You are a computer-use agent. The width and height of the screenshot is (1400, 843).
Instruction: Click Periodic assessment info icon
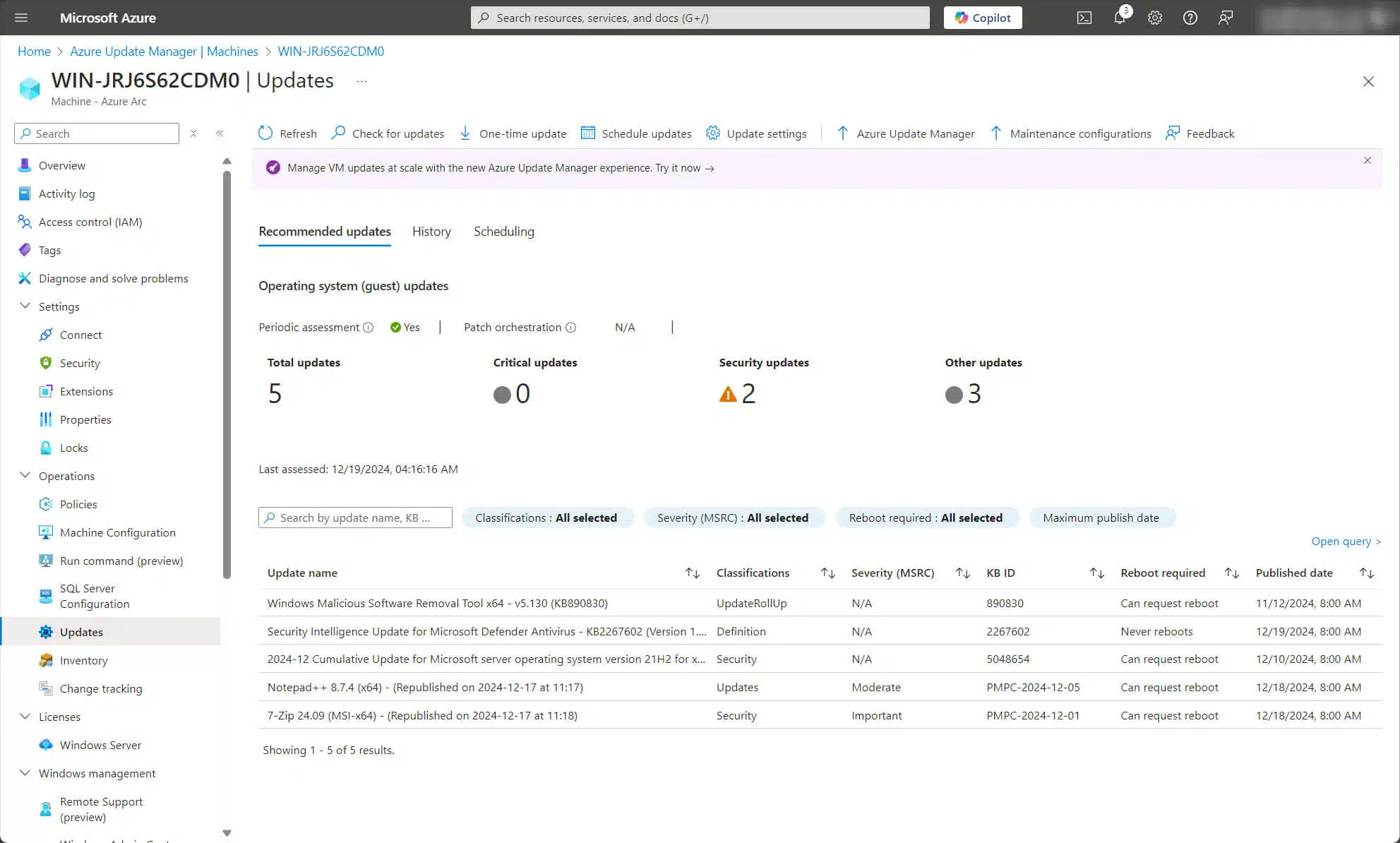tap(368, 328)
